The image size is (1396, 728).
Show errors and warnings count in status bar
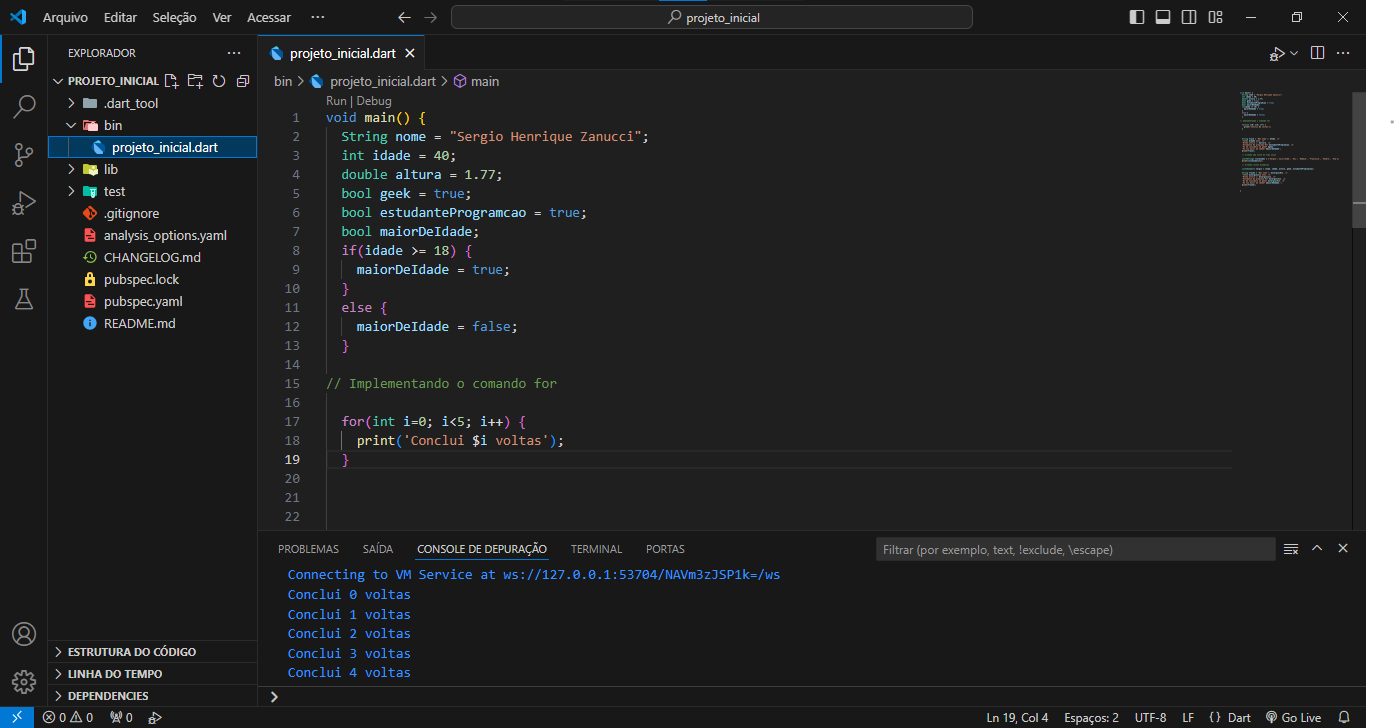[x=68, y=717]
